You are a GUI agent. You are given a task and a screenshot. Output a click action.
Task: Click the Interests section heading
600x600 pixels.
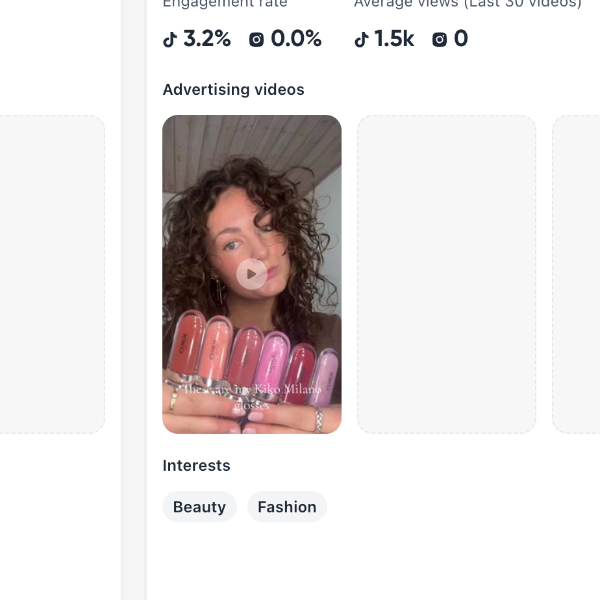(196, 466)
